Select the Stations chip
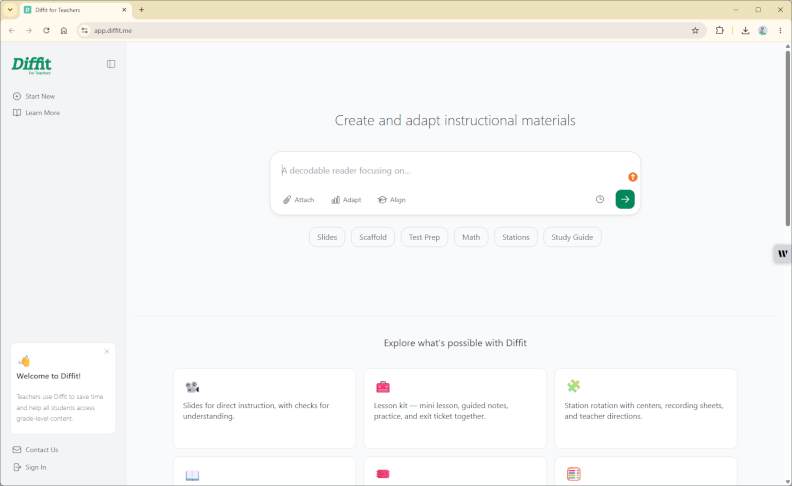Screen dimensions: 792x486 point(516,237)
